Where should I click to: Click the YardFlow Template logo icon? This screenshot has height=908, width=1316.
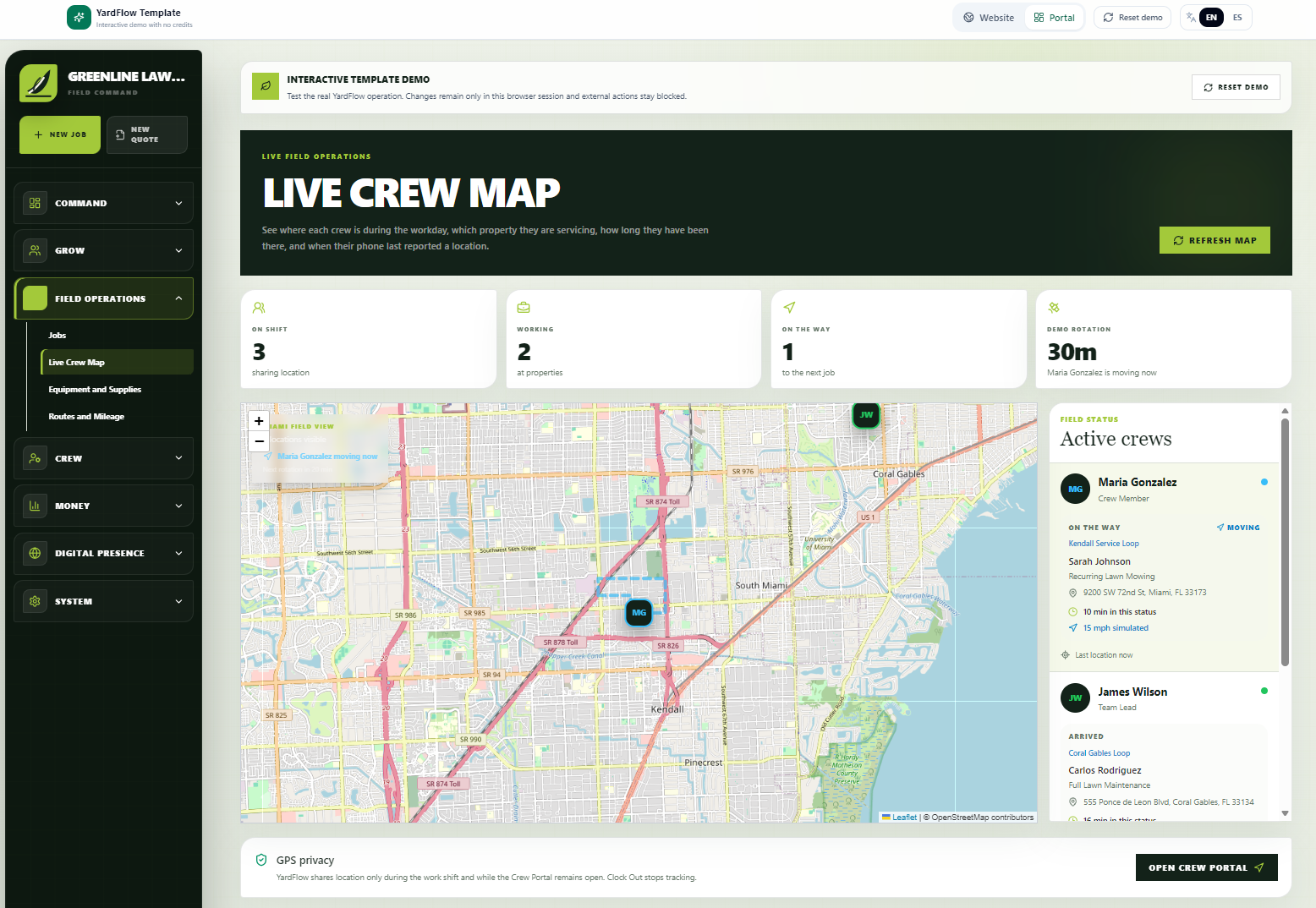pos(79,17)
